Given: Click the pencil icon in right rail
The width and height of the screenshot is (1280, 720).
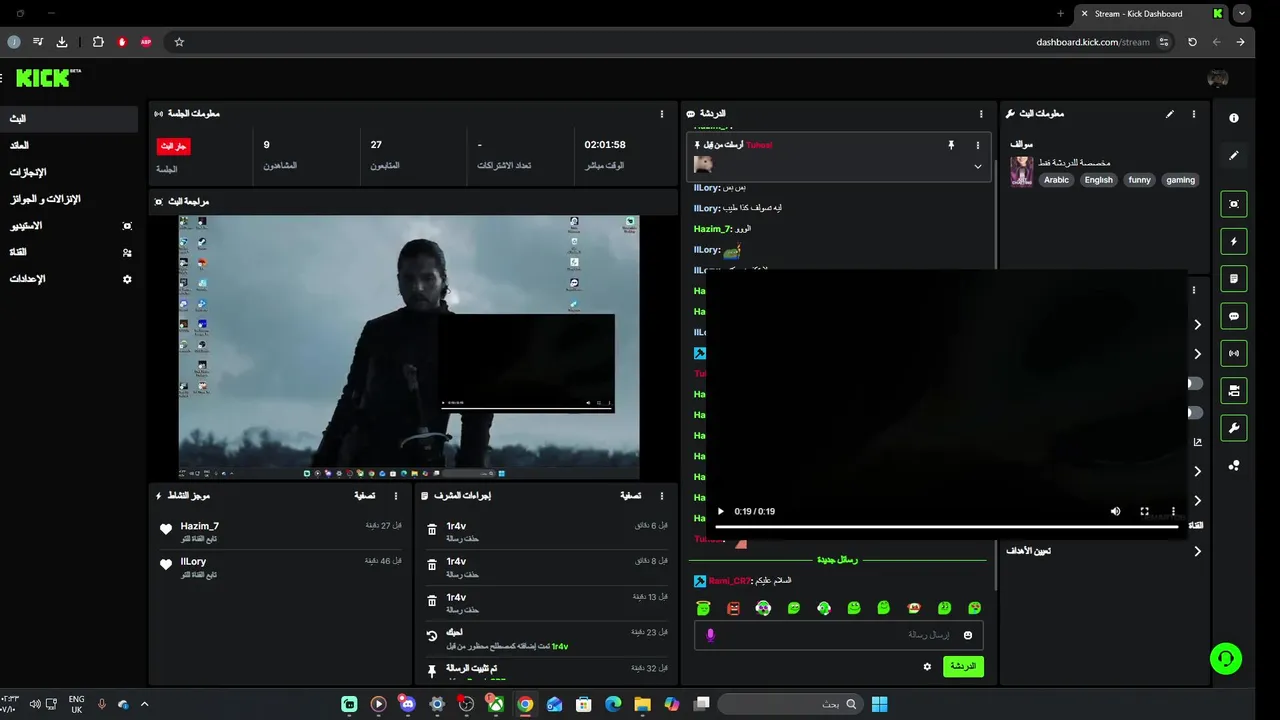Looking at the screenshot, I should 1234,156.
